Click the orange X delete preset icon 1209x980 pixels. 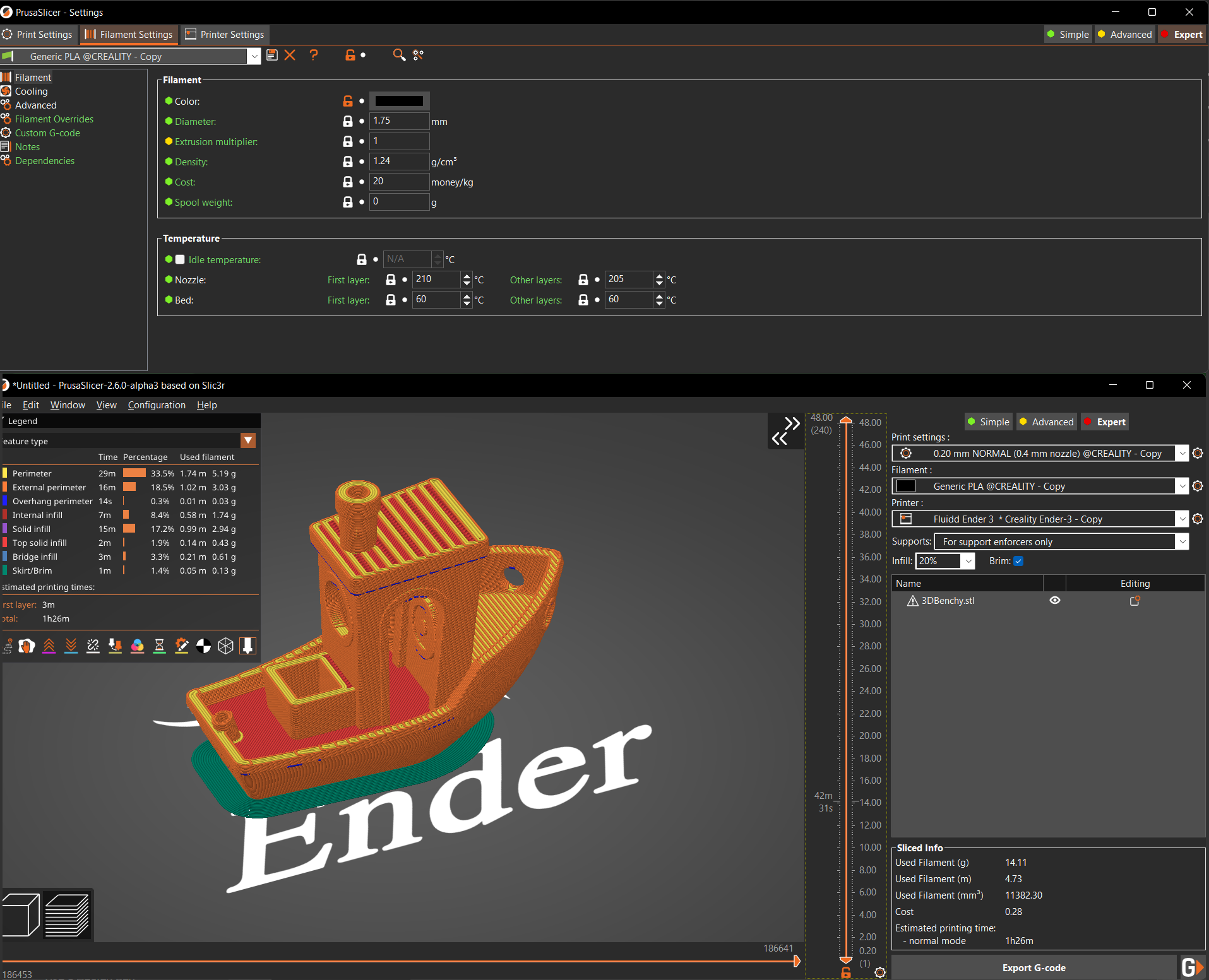click(x=290, y=56)
